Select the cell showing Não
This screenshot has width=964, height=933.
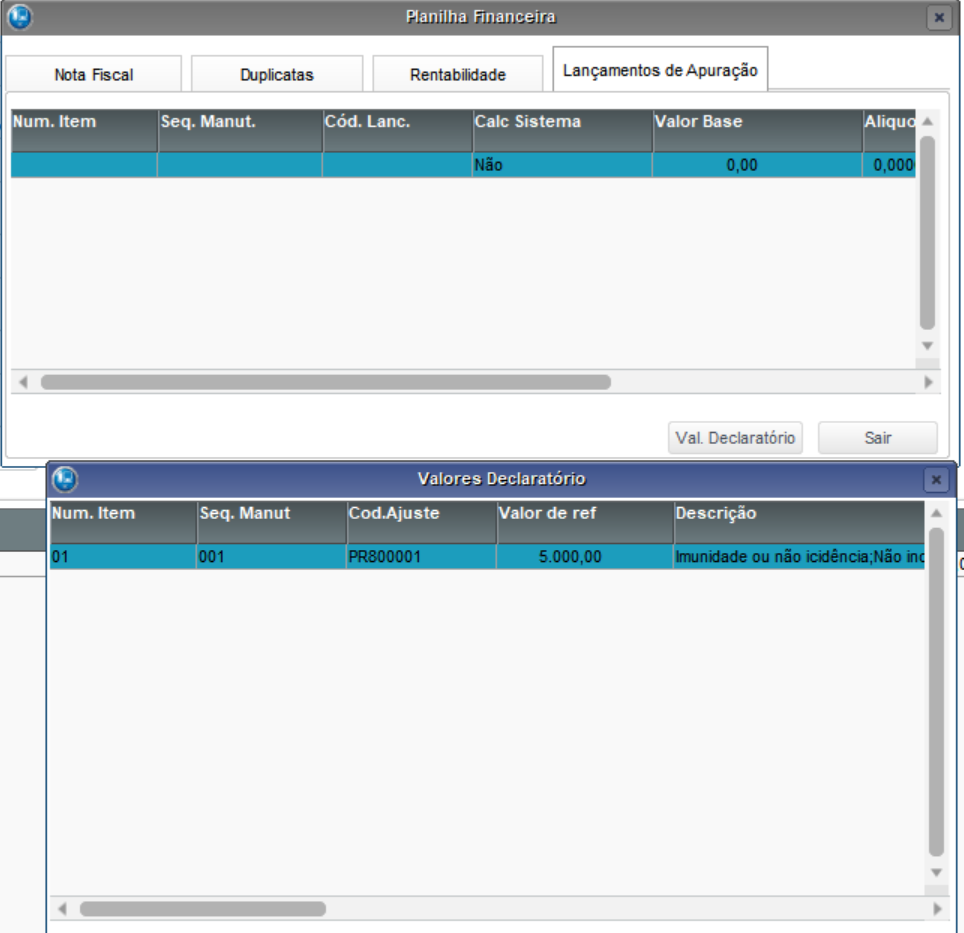tap(562, 165)
